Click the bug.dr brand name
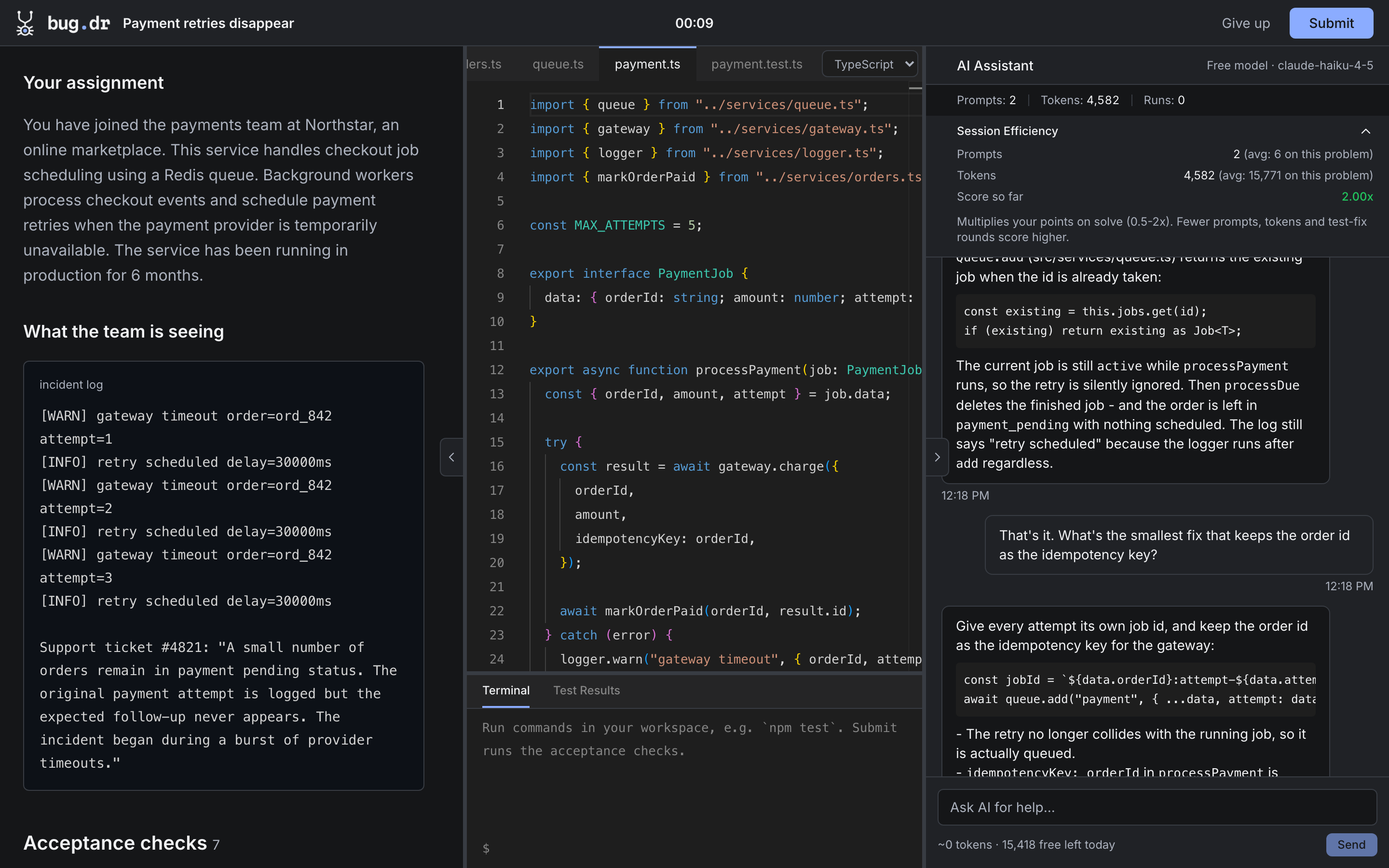 click(x=79, y=23)
